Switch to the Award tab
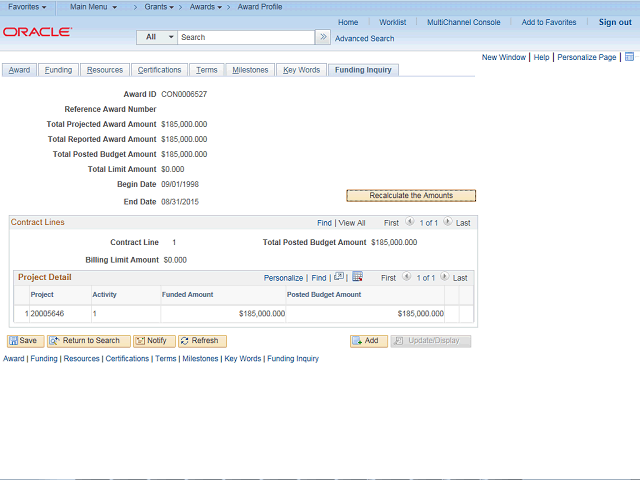This screenshot has width=640, height=480. coord(19,70)
